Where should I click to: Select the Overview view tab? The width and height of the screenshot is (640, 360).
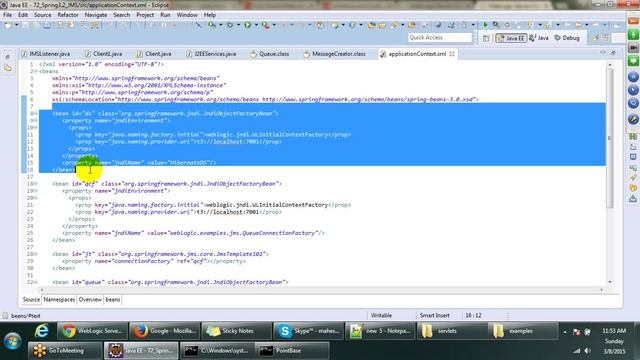pyautogui.click(x=90, y=300)
